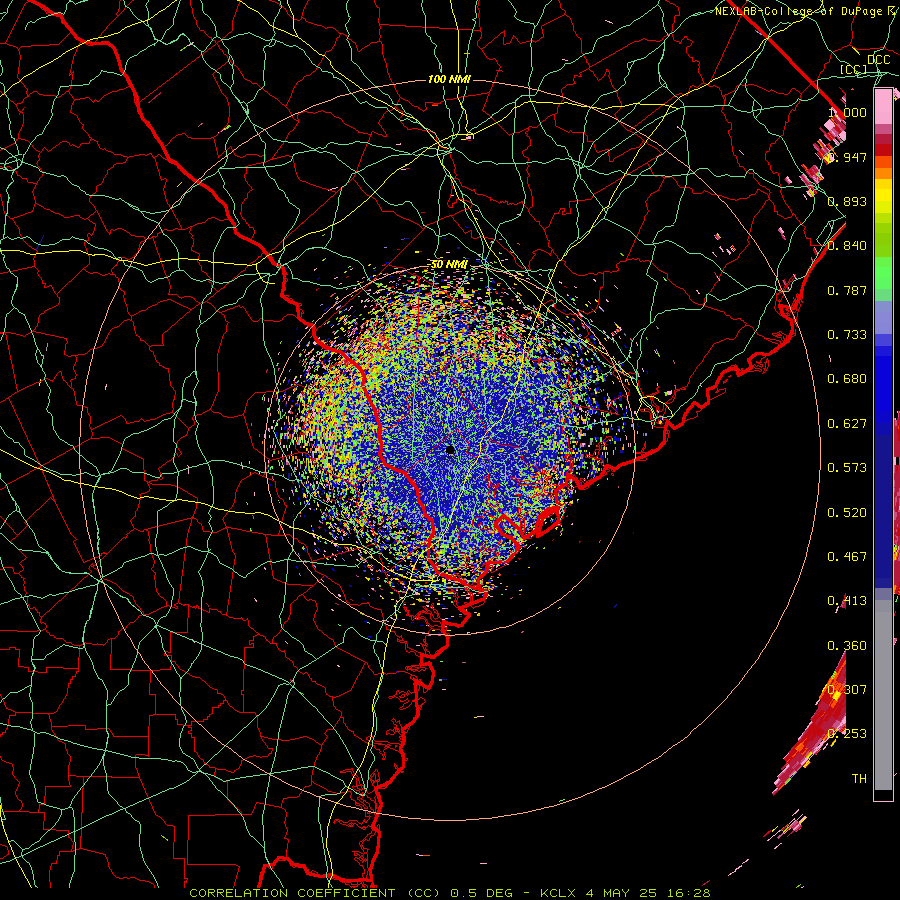Pick the bright blue legend swatch

pos(883,385)
